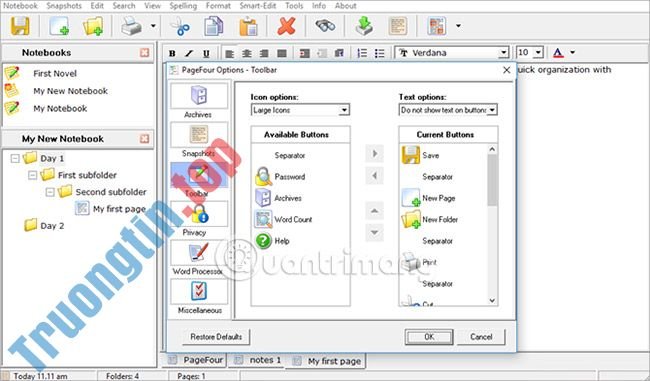Open the Privacy options category
650x381 pixels.
coord(199,219)
